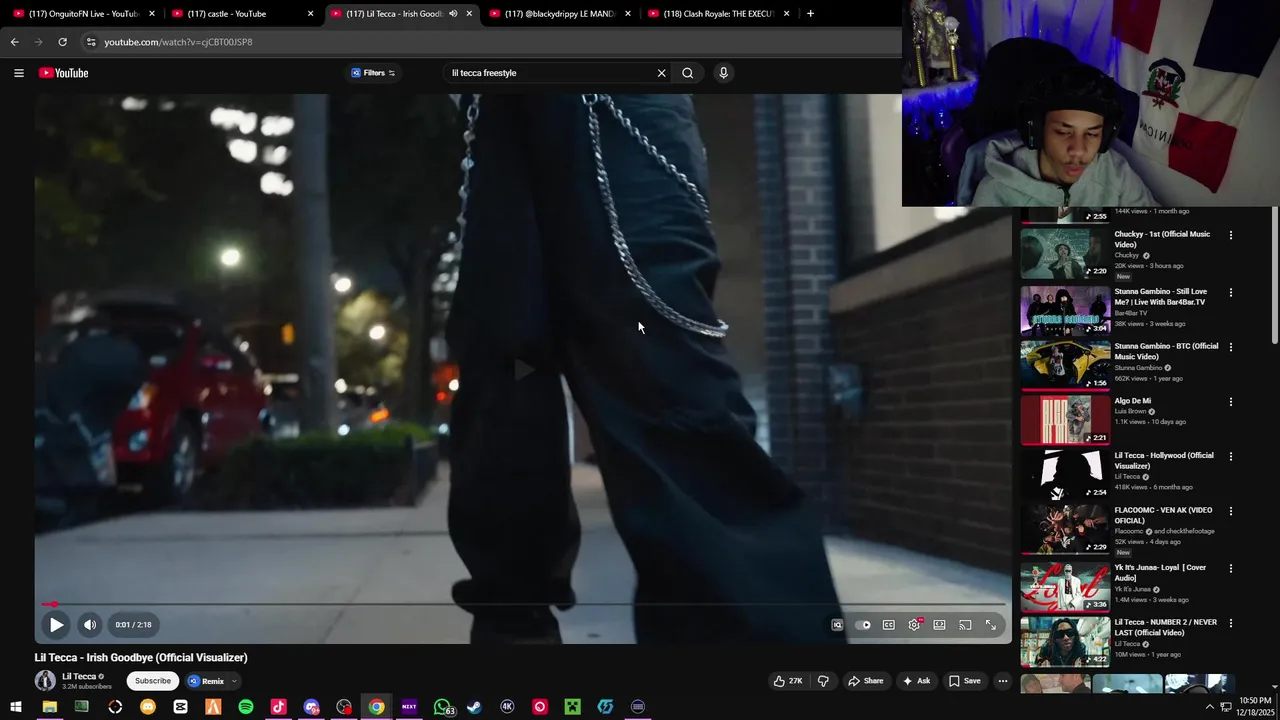Viewport: 1280px width, 720px height.
Task: Run search with the magnifier button
Action: 687,73
